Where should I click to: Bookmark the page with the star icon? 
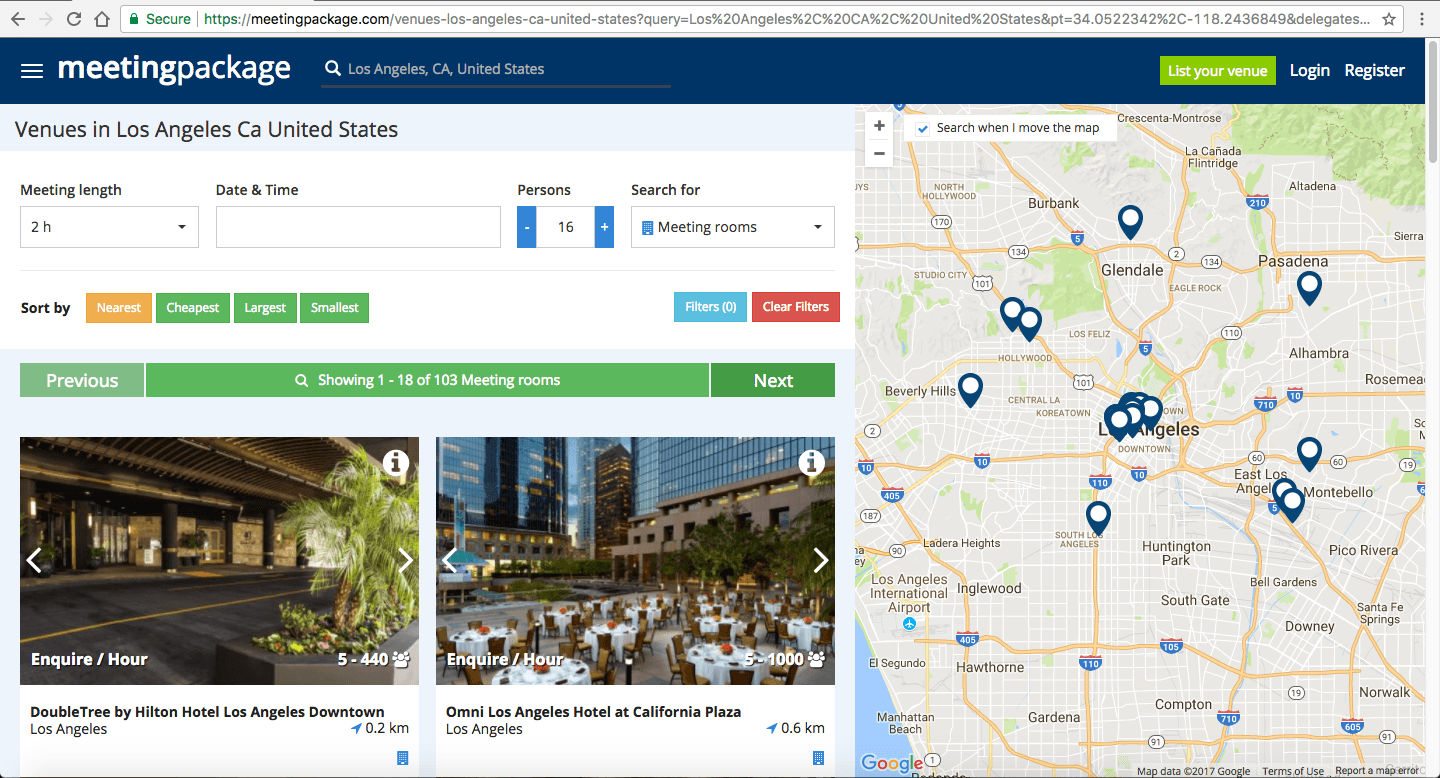[1389, 19]
